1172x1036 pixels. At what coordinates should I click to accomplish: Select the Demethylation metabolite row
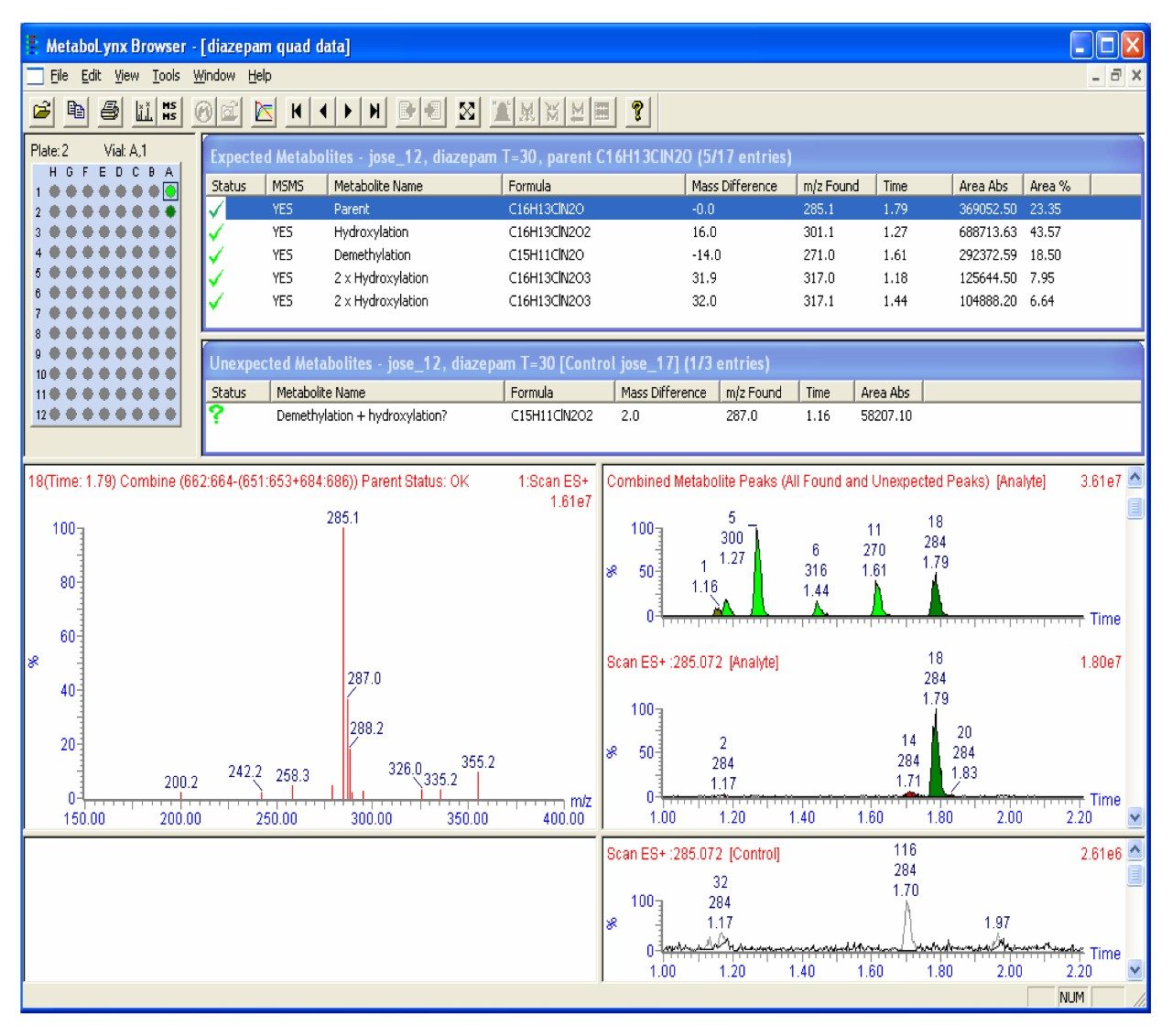coord(673,255)
